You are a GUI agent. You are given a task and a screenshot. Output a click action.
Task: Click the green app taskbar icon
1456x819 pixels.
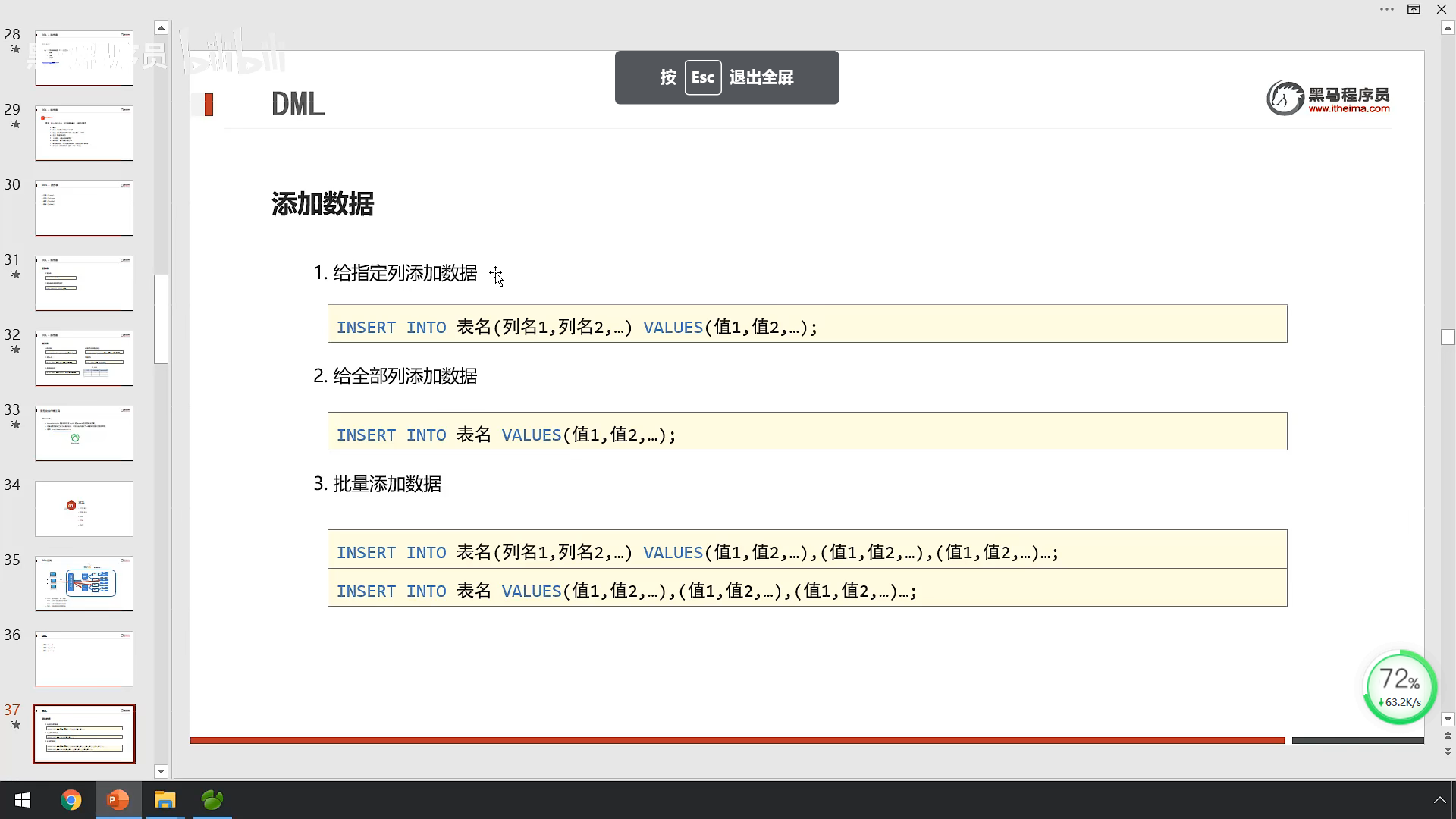[x=212, y=800]
